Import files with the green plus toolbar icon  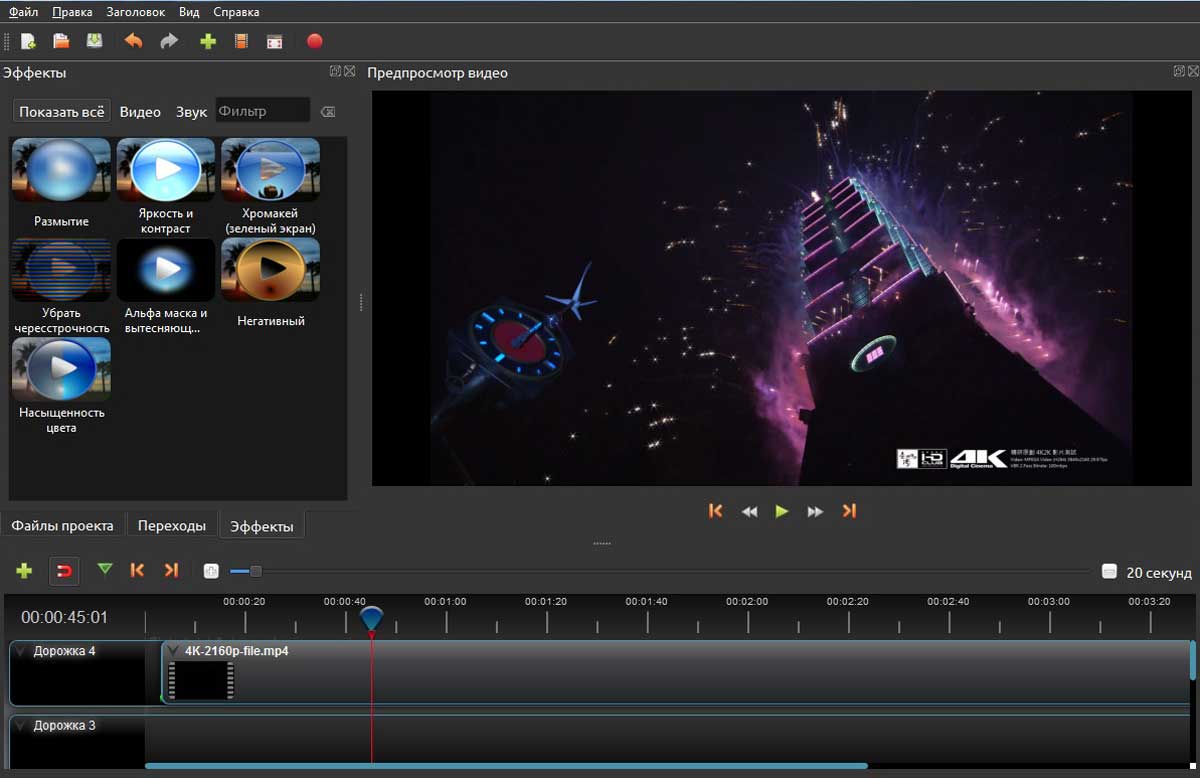(x=208, y=41)
